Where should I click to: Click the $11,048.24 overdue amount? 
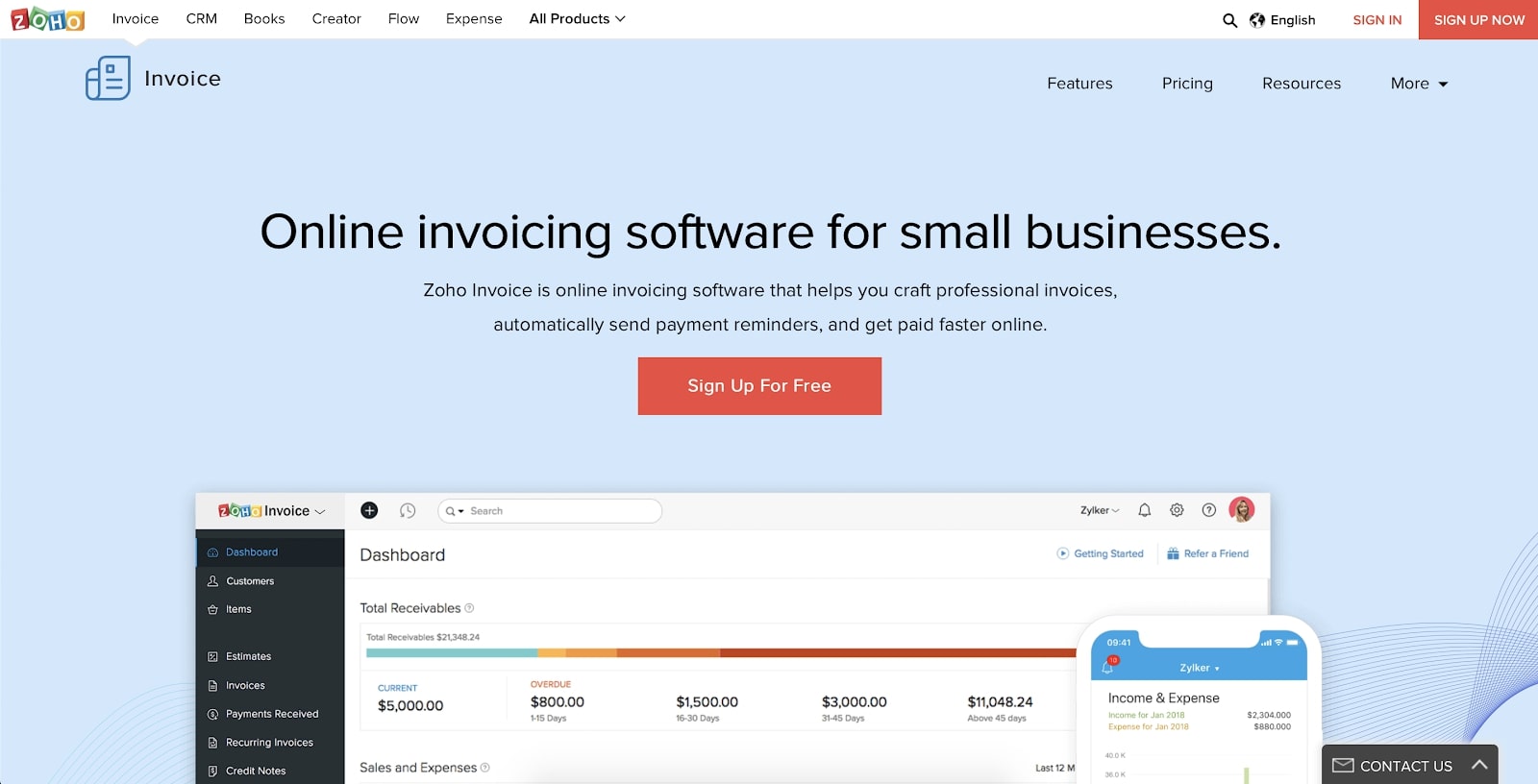click(x=1000, y=702)
